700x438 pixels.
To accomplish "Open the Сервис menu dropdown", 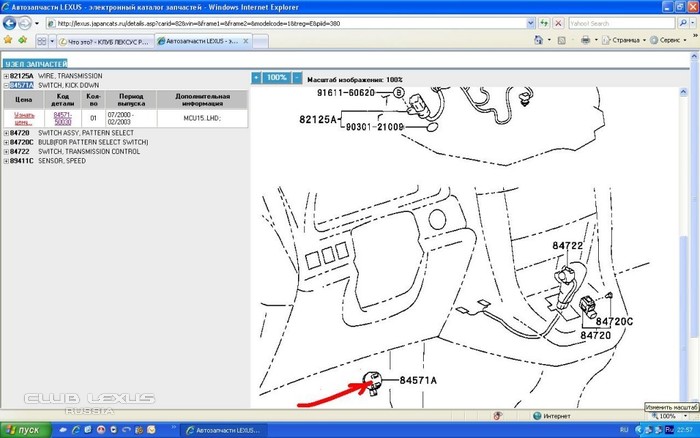I will coord(668,42).
